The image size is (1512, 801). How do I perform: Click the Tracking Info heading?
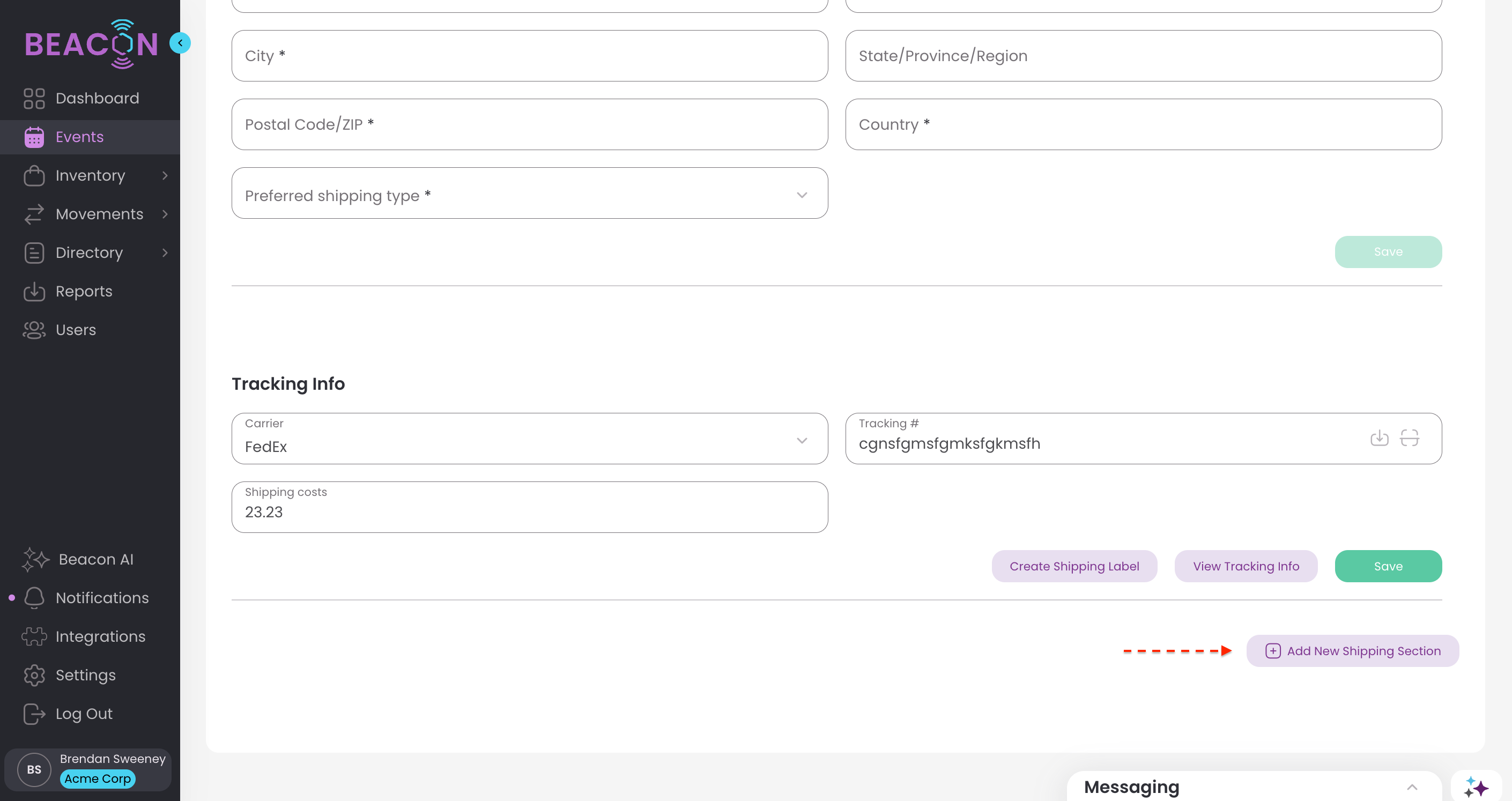[x=288, y=384]
